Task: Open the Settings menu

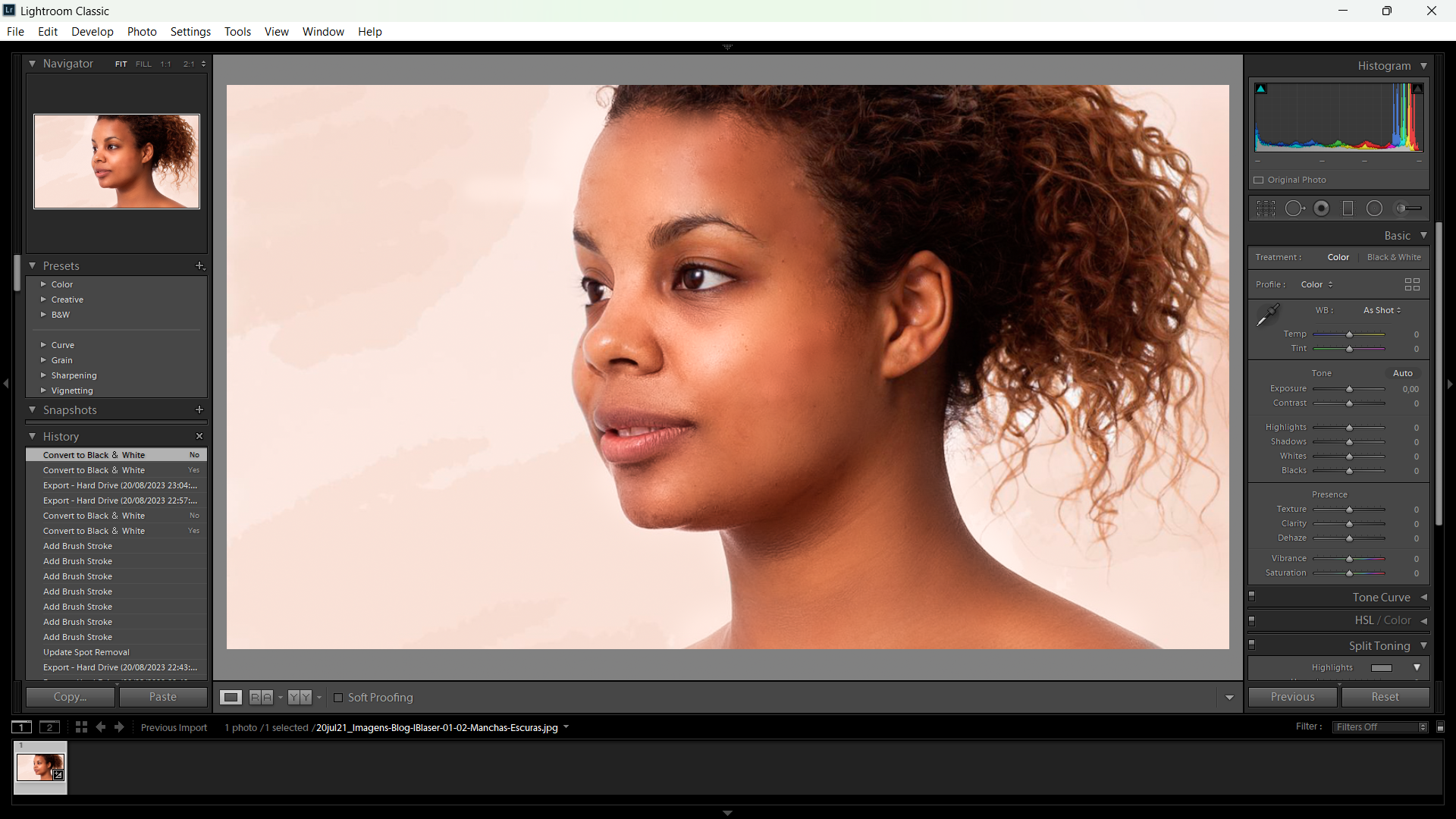Action: coord(190,32)
